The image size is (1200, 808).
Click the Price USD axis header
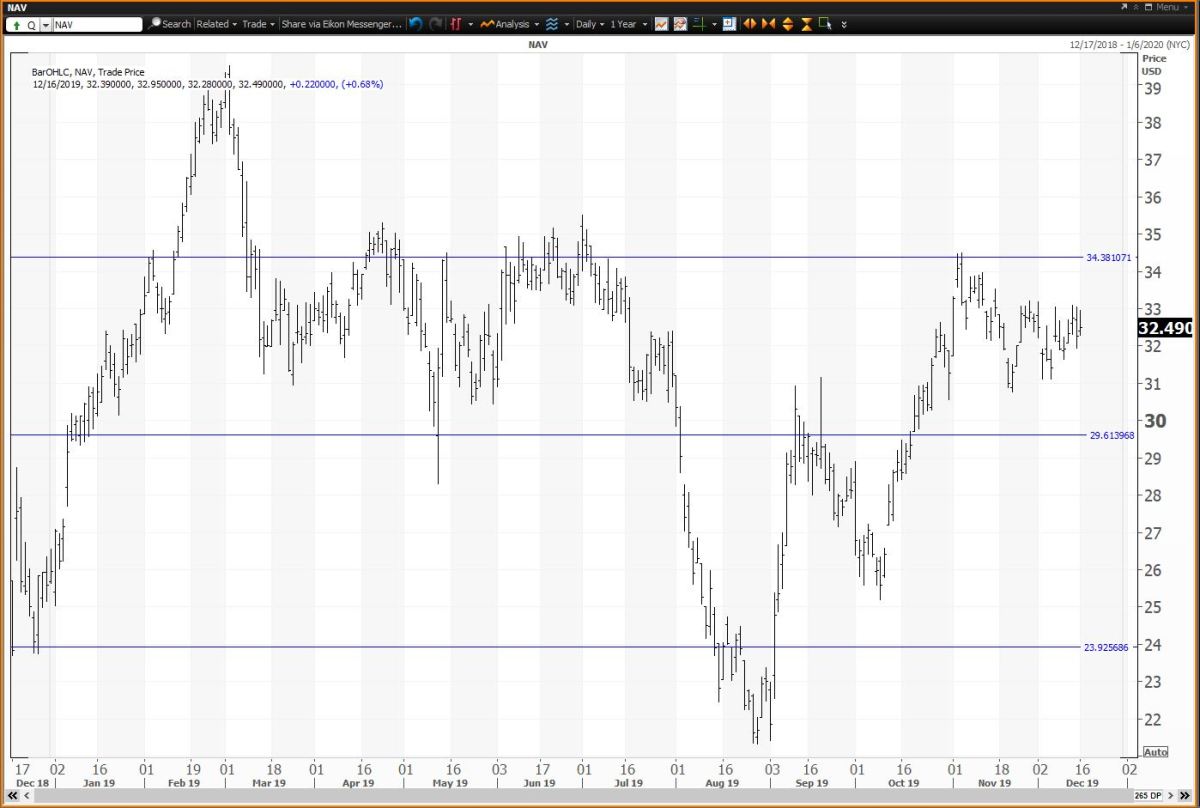coord(1153,65)
